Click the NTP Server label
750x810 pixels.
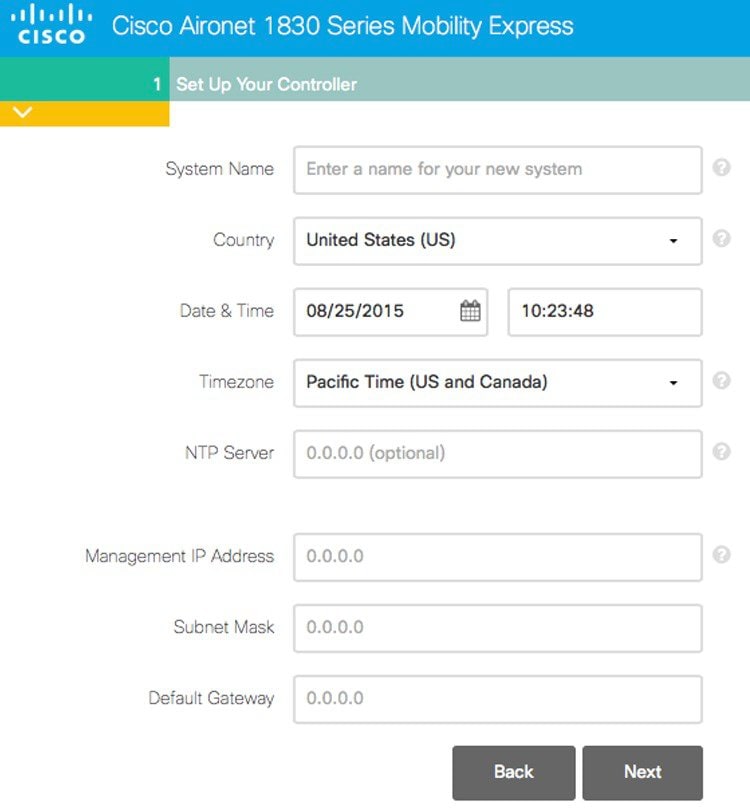[x=229, y=453]
